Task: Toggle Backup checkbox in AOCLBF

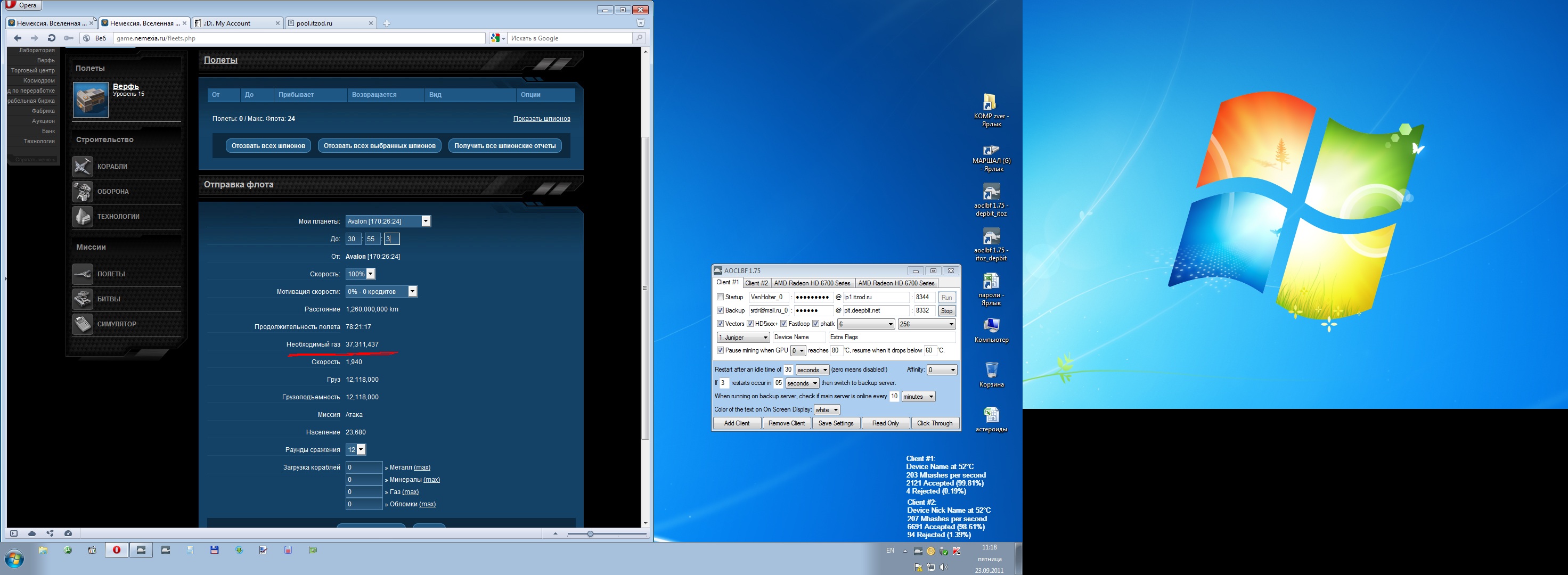Action: (720, 310)
